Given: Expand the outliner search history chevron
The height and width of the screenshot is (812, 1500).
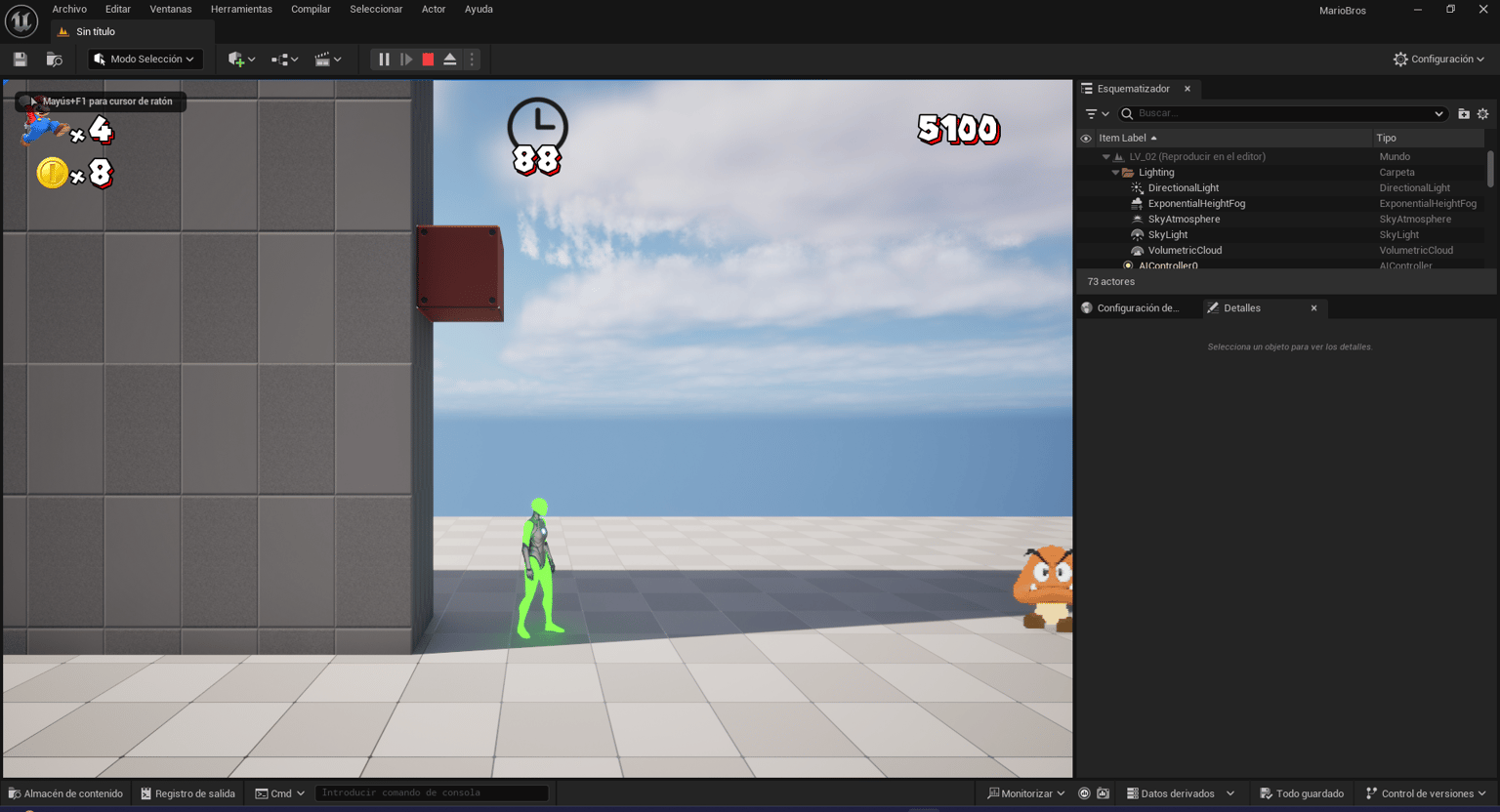Looking at the screenshot, I should (x=1438, y=113).
